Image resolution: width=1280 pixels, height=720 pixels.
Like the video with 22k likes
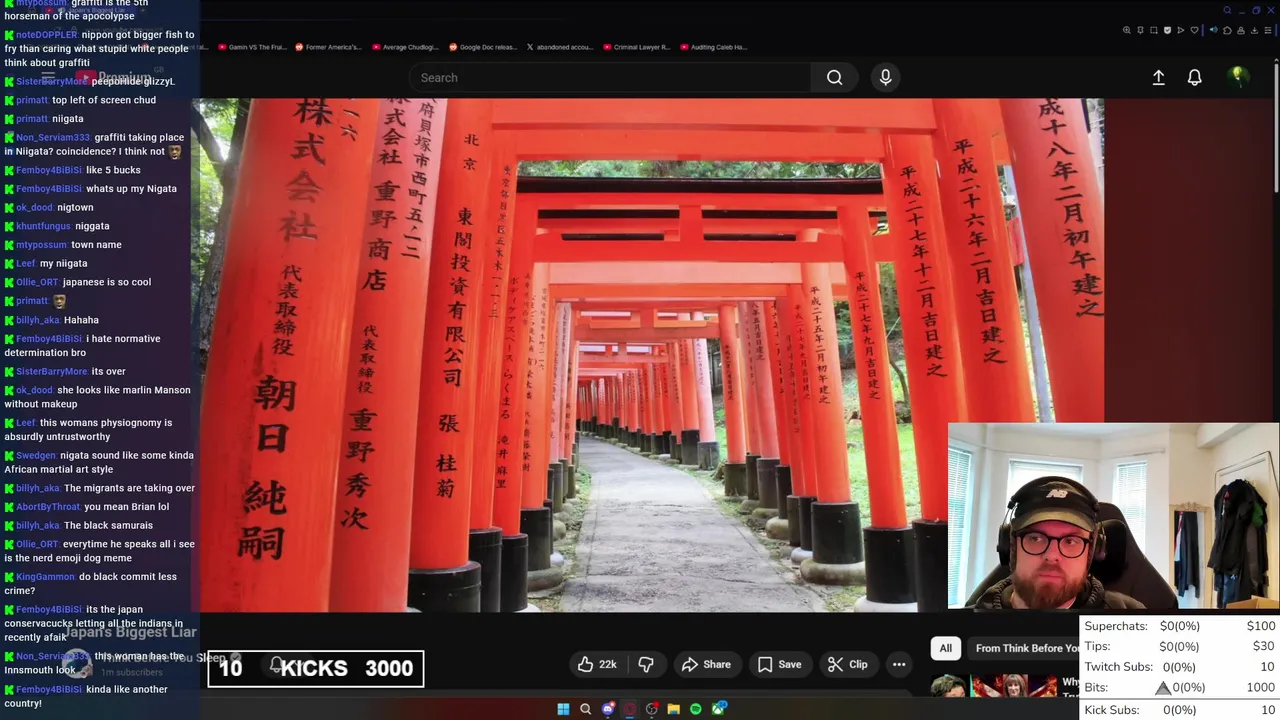pyautogui.click(x=596, y=664)
